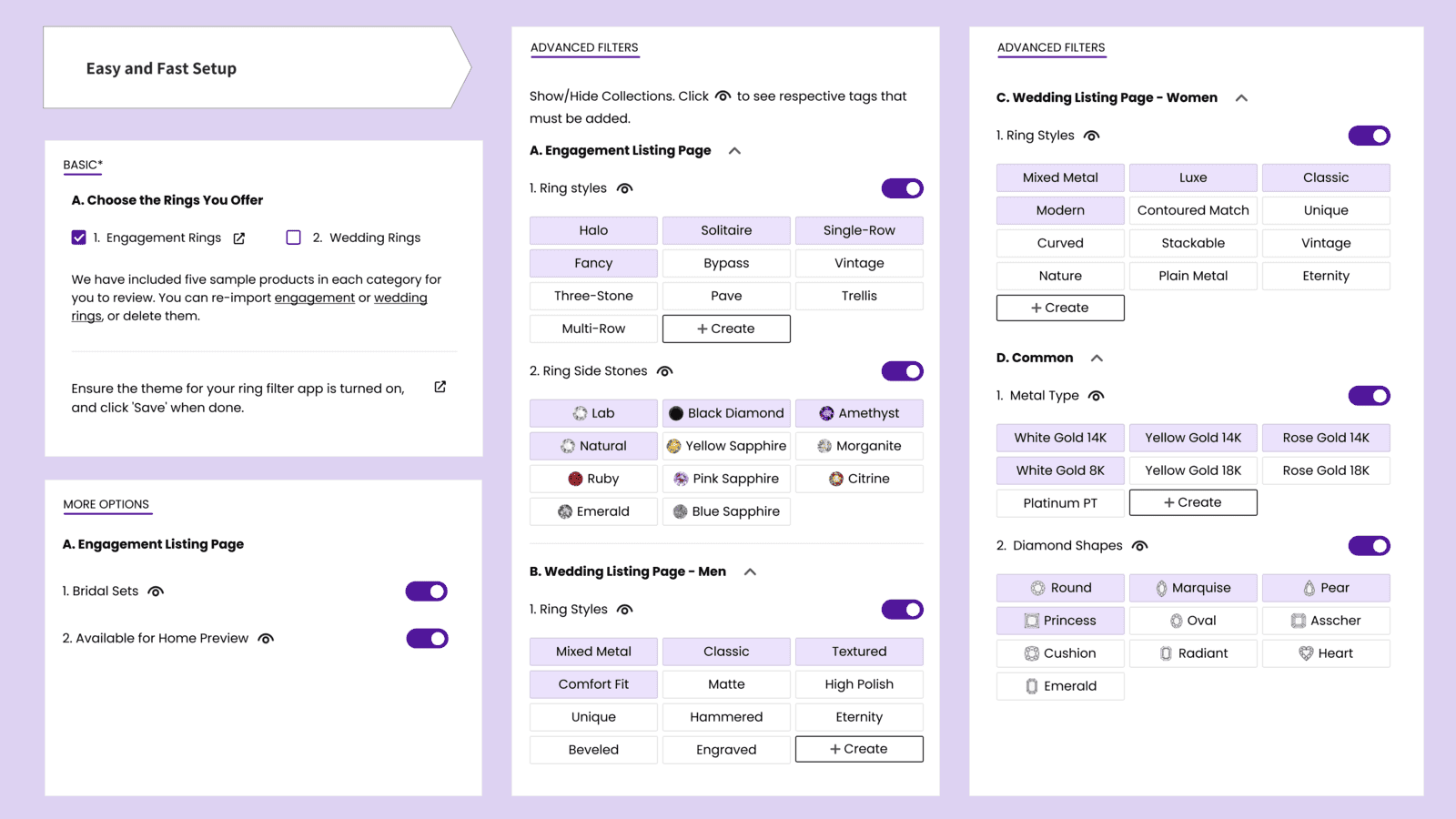1456x819 pixels.
Task: Turn off the Bridal Sets toggle
Action: [x=427, y=591]
